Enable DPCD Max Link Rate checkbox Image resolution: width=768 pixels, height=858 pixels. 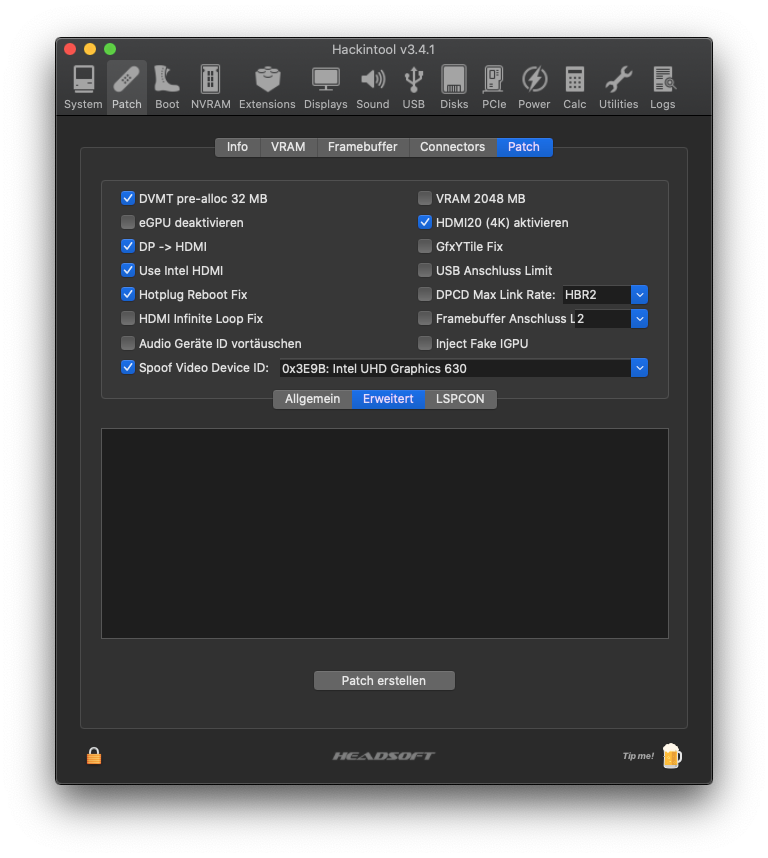(x=424, y=294)
